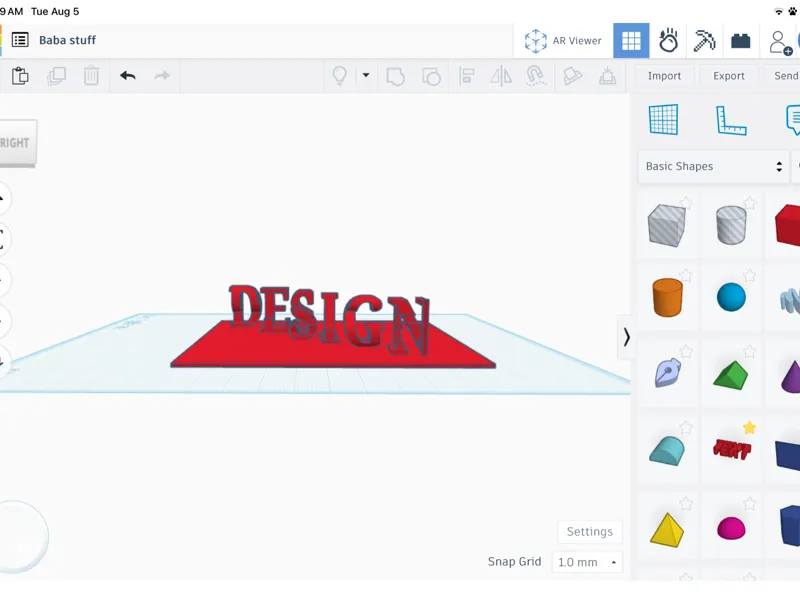Switch to Bricks mode
This screenshot has width=800, height=600.
click(740, 40)
